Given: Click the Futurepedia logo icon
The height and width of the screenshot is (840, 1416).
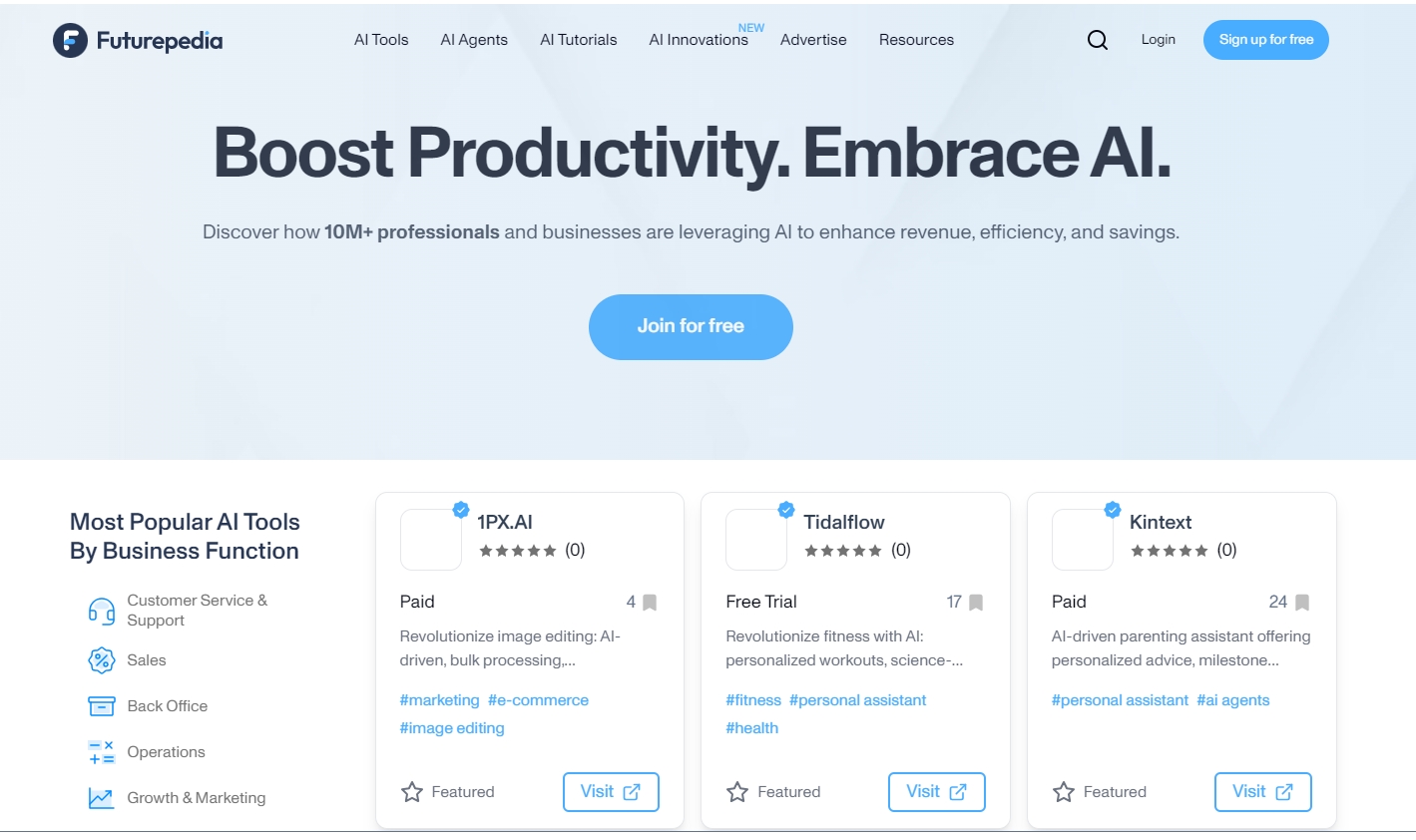Looking at the screenshot, I should tap(70, 40).
